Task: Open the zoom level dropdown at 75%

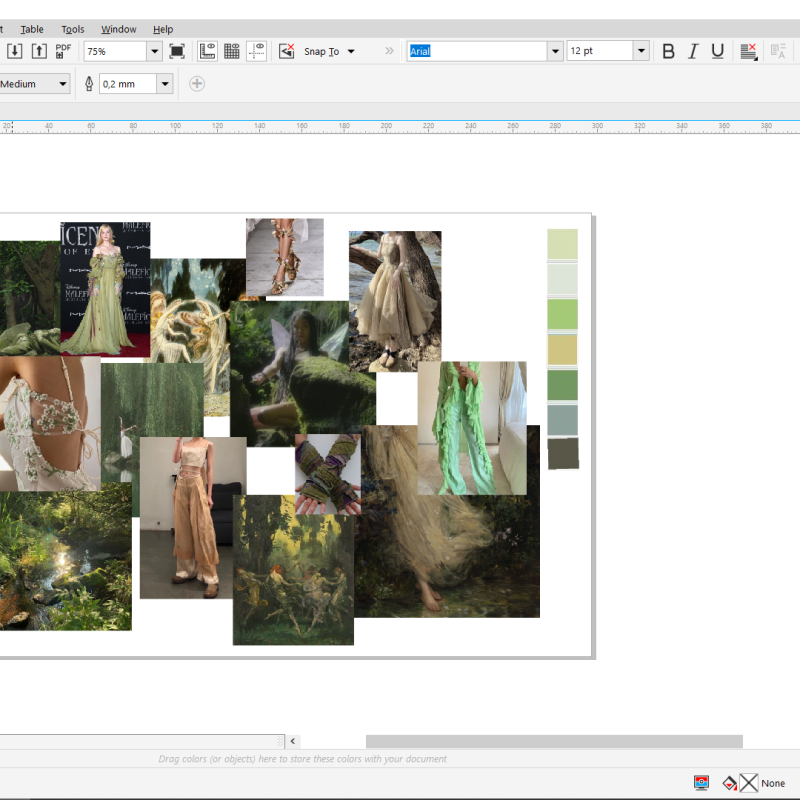Action: pyautogui.click(x=154, y=51)
